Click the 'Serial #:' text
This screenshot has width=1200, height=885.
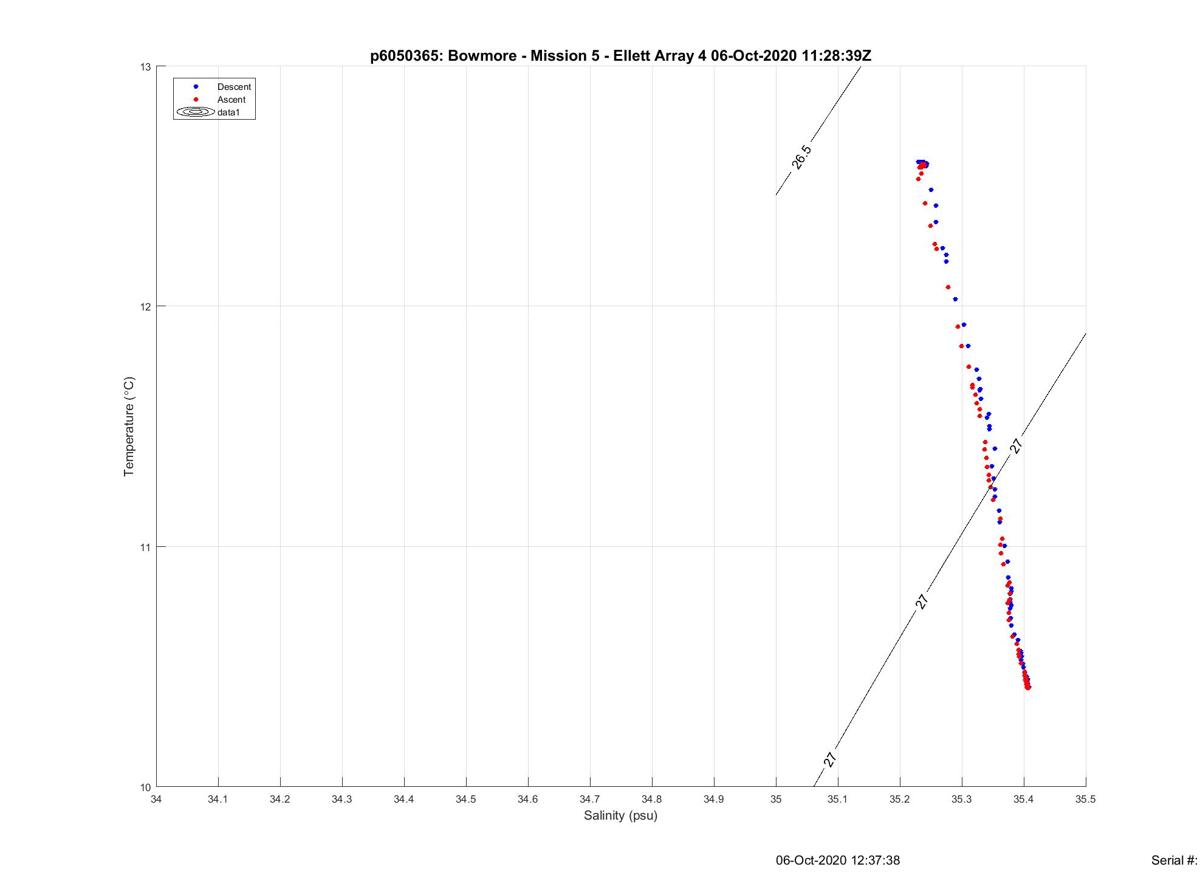[x=1174, y=860]
